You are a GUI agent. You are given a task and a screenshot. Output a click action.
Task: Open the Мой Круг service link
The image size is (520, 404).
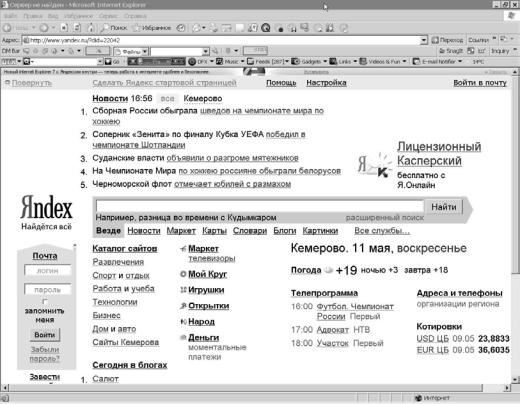click(207, 274)
